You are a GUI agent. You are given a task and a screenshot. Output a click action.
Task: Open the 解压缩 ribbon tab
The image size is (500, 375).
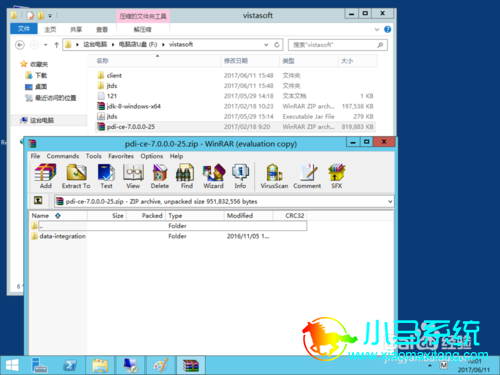[143, 30]
